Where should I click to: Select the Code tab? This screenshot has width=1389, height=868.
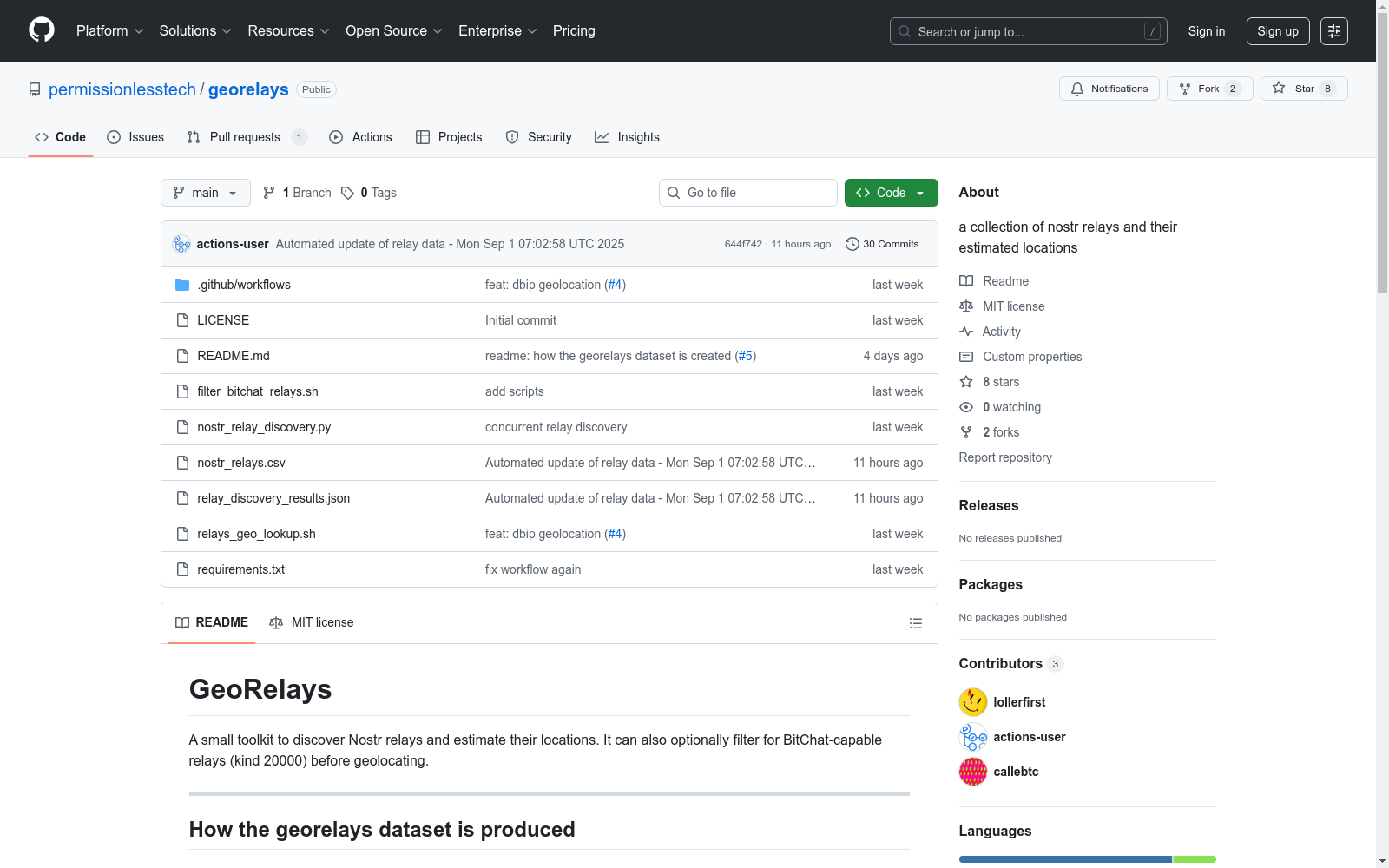(x=61, y=137)
